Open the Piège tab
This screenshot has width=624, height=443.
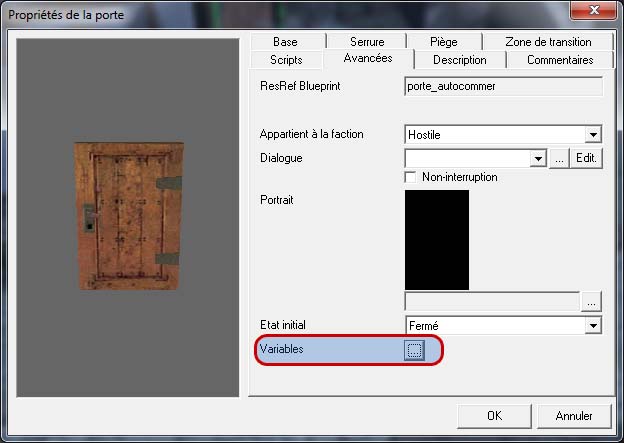[445, 42]
